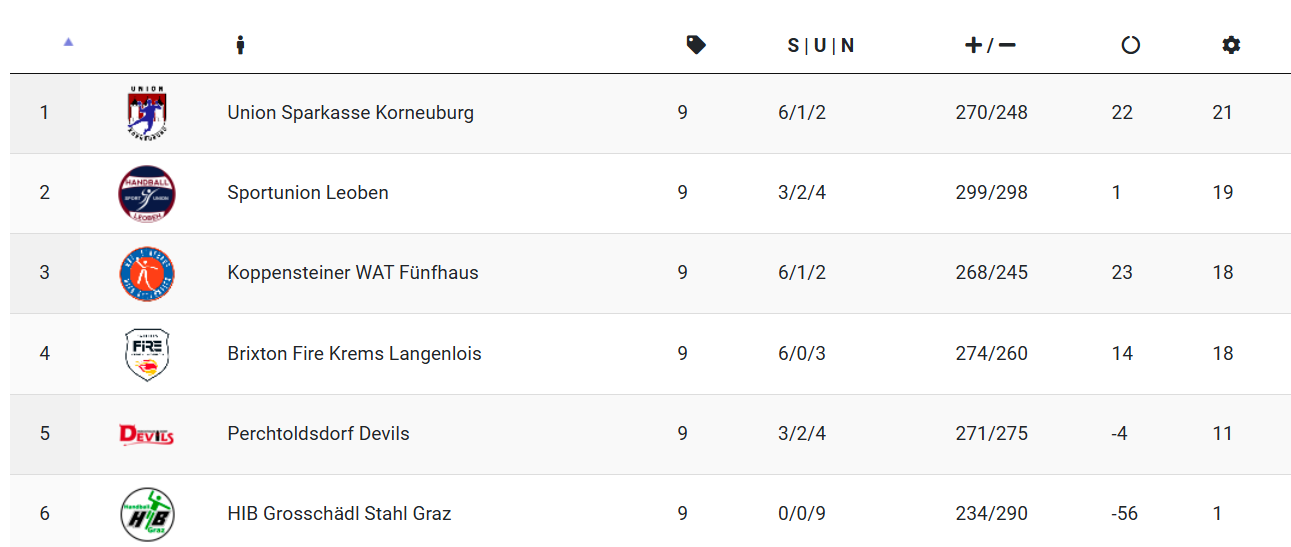Click the HIB Graz handball logo
The width and height of the screenshot is (1291, 547).
[x=147, y=514]
